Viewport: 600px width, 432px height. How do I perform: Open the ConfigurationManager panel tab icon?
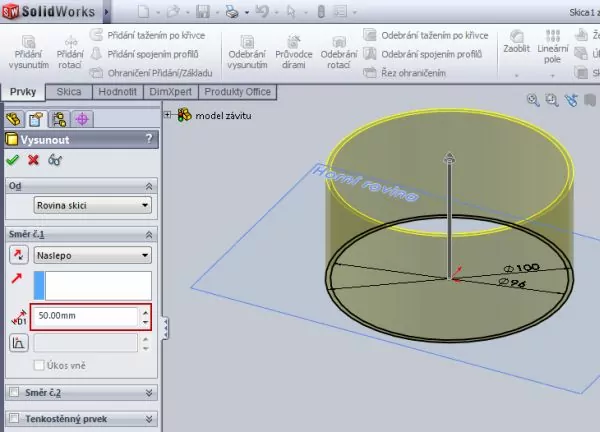click(x=58, y=118)
